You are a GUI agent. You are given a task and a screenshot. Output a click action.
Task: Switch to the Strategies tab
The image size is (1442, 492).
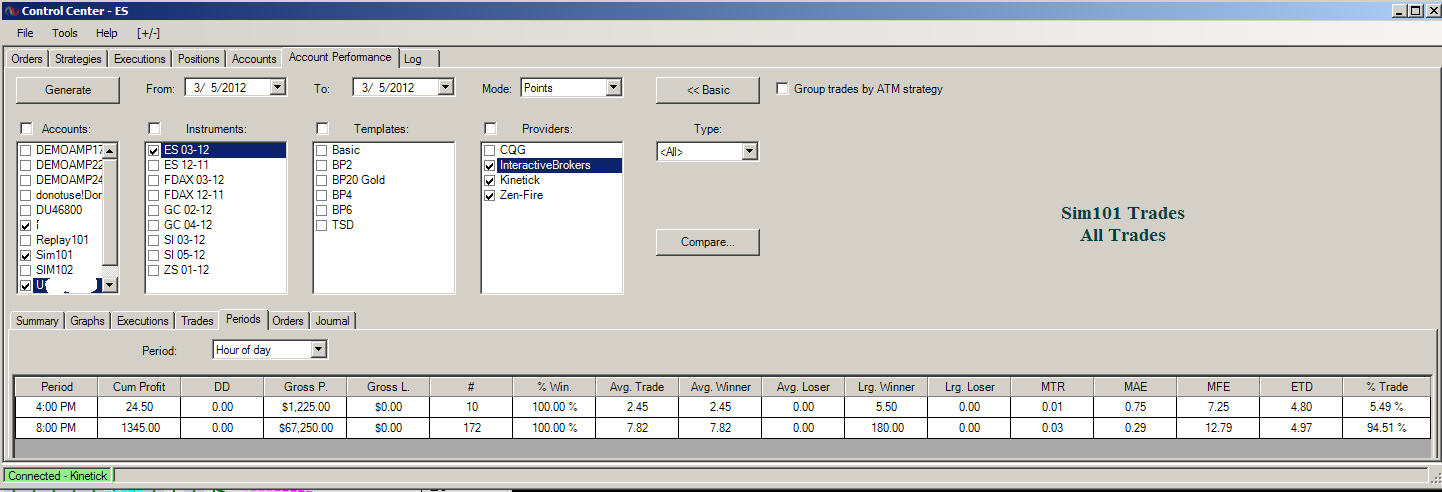78,59
